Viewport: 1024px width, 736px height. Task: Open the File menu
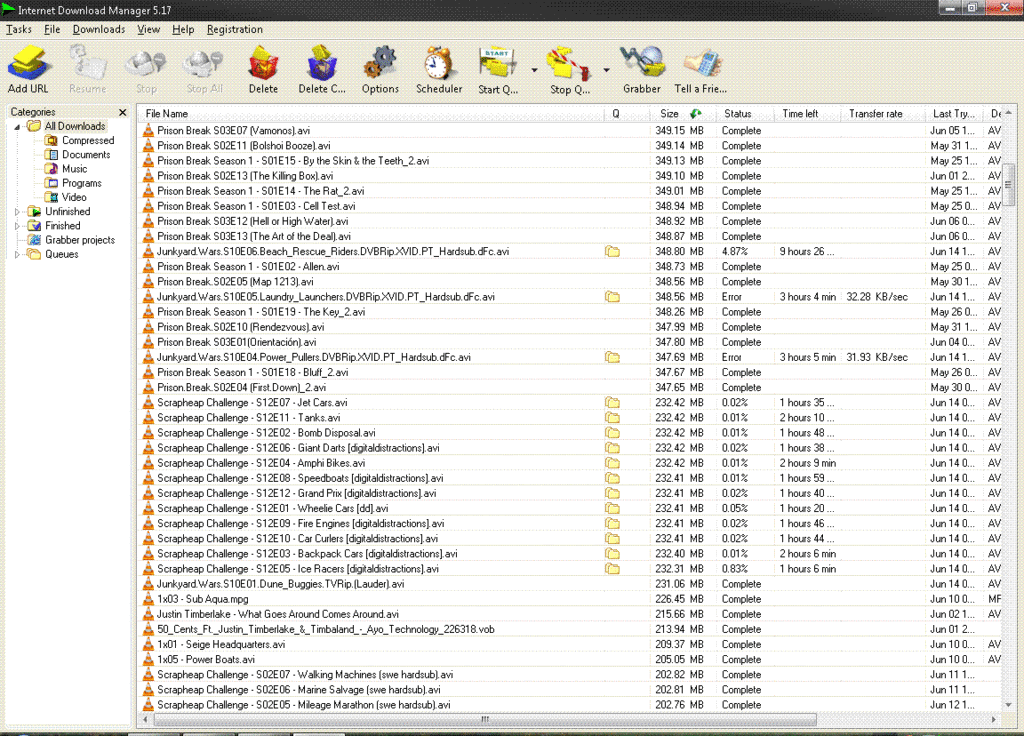(52, 29)
